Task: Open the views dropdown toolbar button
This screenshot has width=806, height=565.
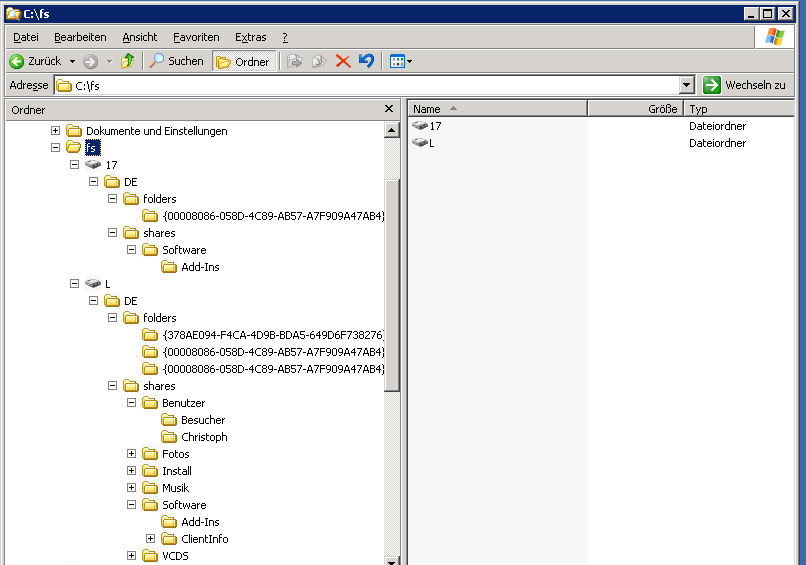Action: click(x=400, y=62)
